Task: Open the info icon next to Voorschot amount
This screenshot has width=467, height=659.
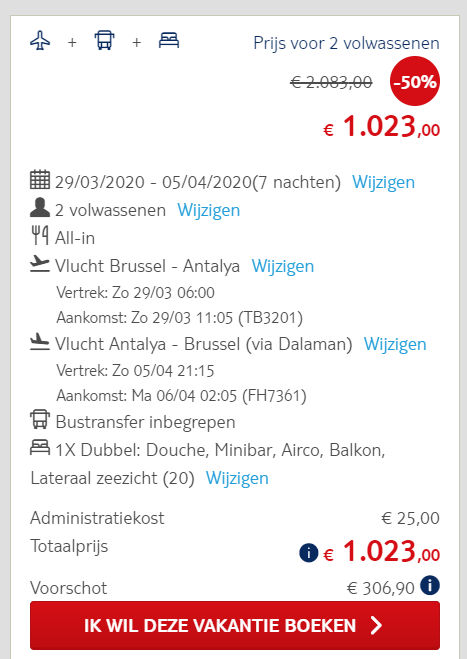Action: pos(430,585)
